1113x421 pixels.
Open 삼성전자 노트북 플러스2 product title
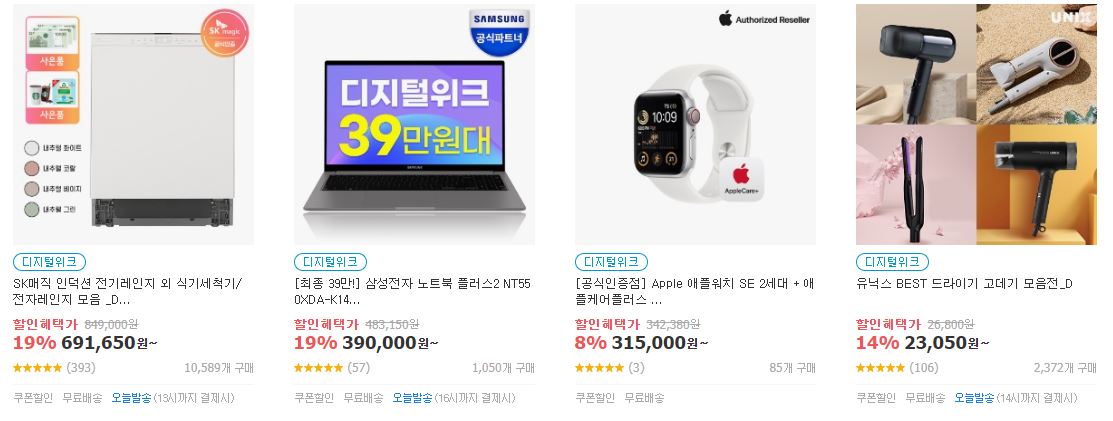click(412, 292)
